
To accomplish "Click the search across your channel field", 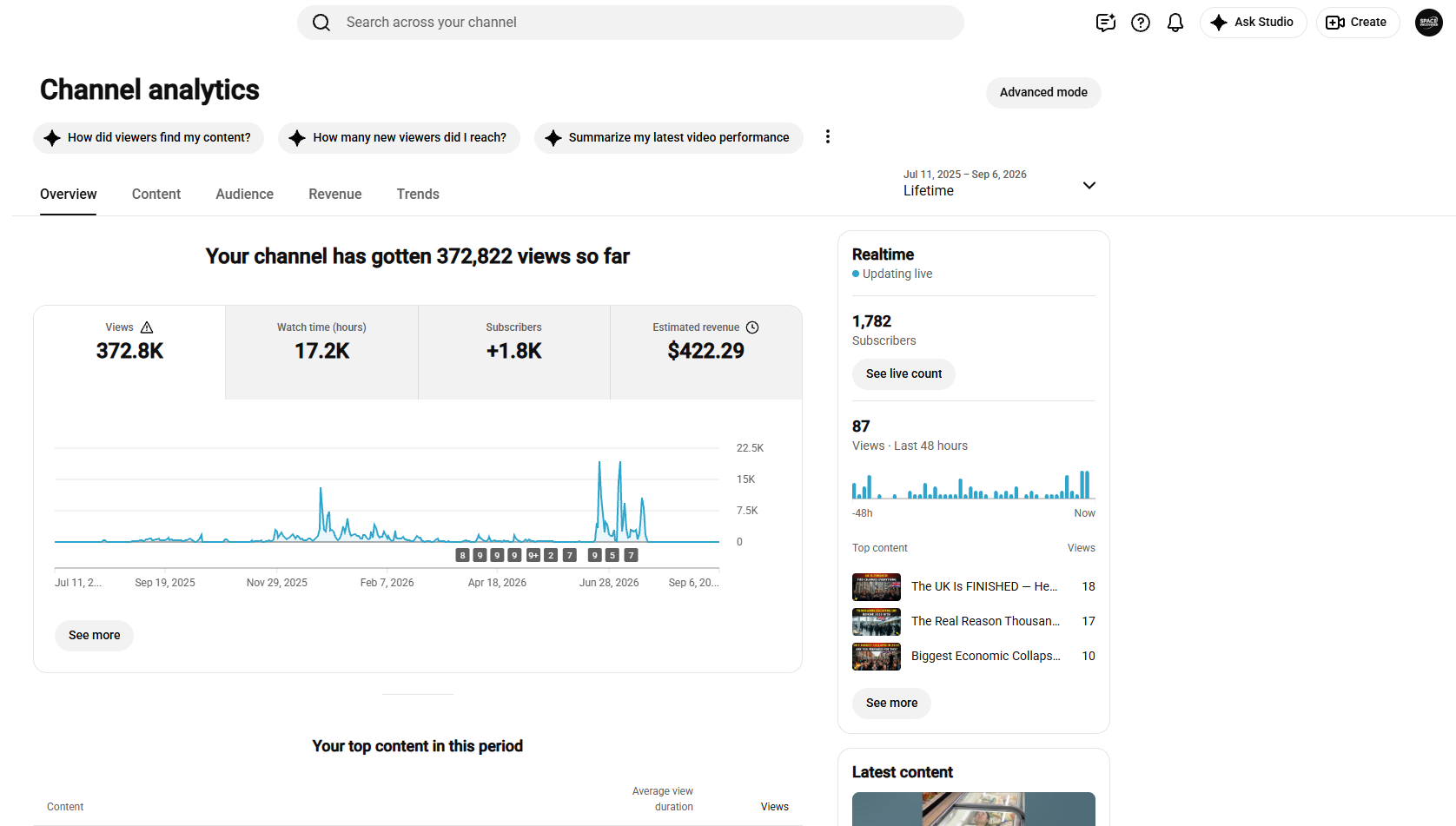I will click(x=631, y=23).
